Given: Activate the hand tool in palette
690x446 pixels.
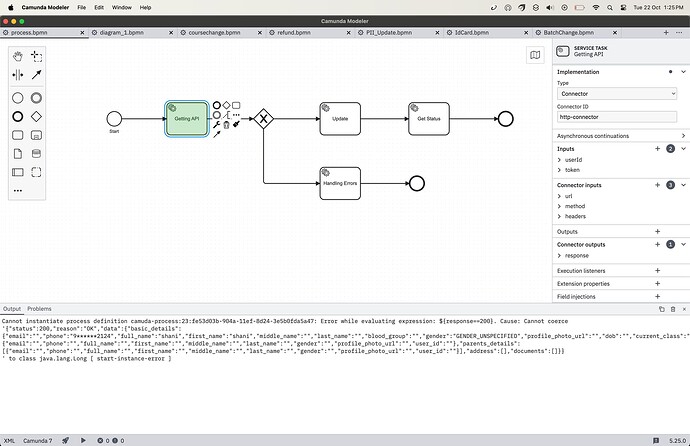Looking at the screenshot, I should pyautogui.click(x=18, y=56).
